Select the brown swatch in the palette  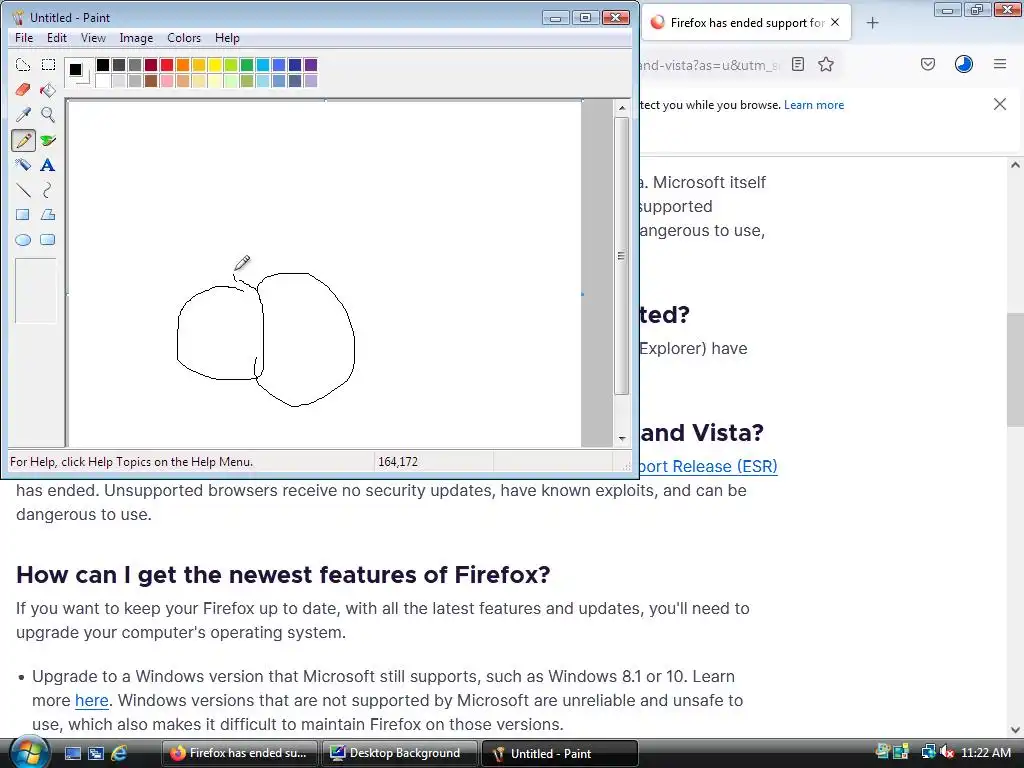click(151, 81)
